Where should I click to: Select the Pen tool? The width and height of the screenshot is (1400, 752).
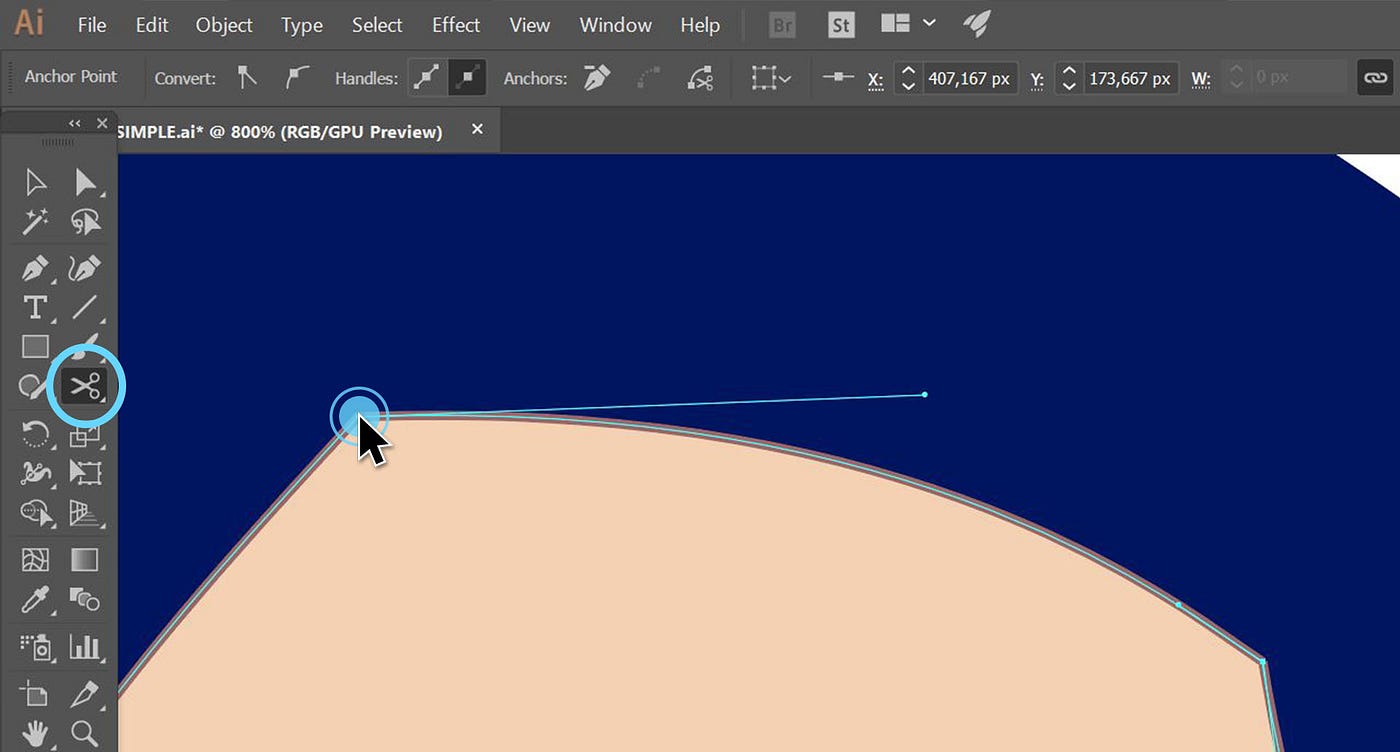[x=35, y=268]
